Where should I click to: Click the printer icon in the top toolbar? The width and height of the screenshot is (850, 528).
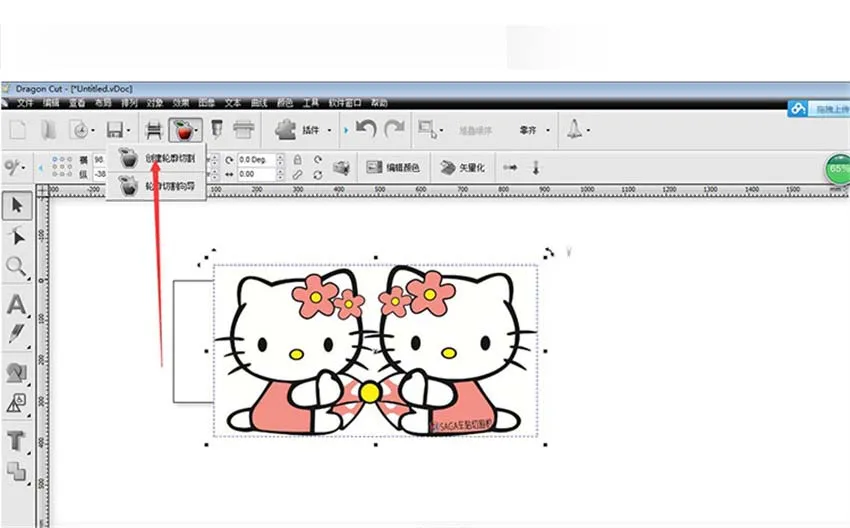click(243, 130)
